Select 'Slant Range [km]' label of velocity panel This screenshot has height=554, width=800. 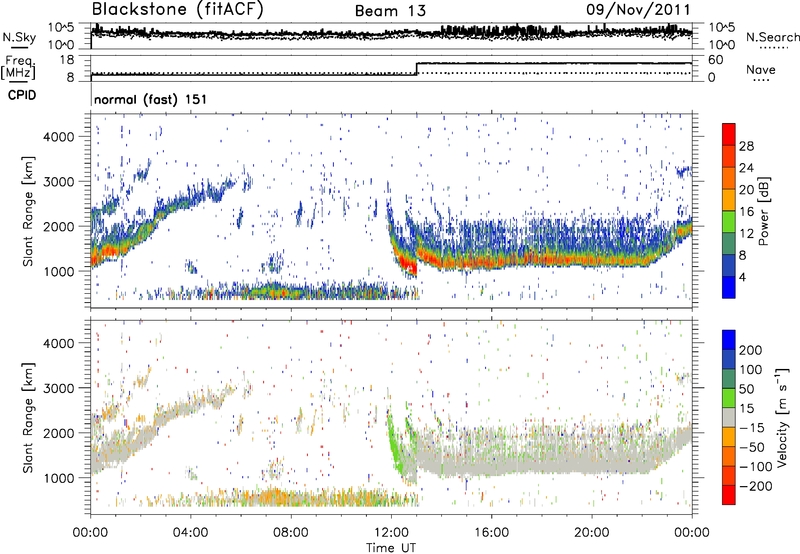[x=28, y=418]
